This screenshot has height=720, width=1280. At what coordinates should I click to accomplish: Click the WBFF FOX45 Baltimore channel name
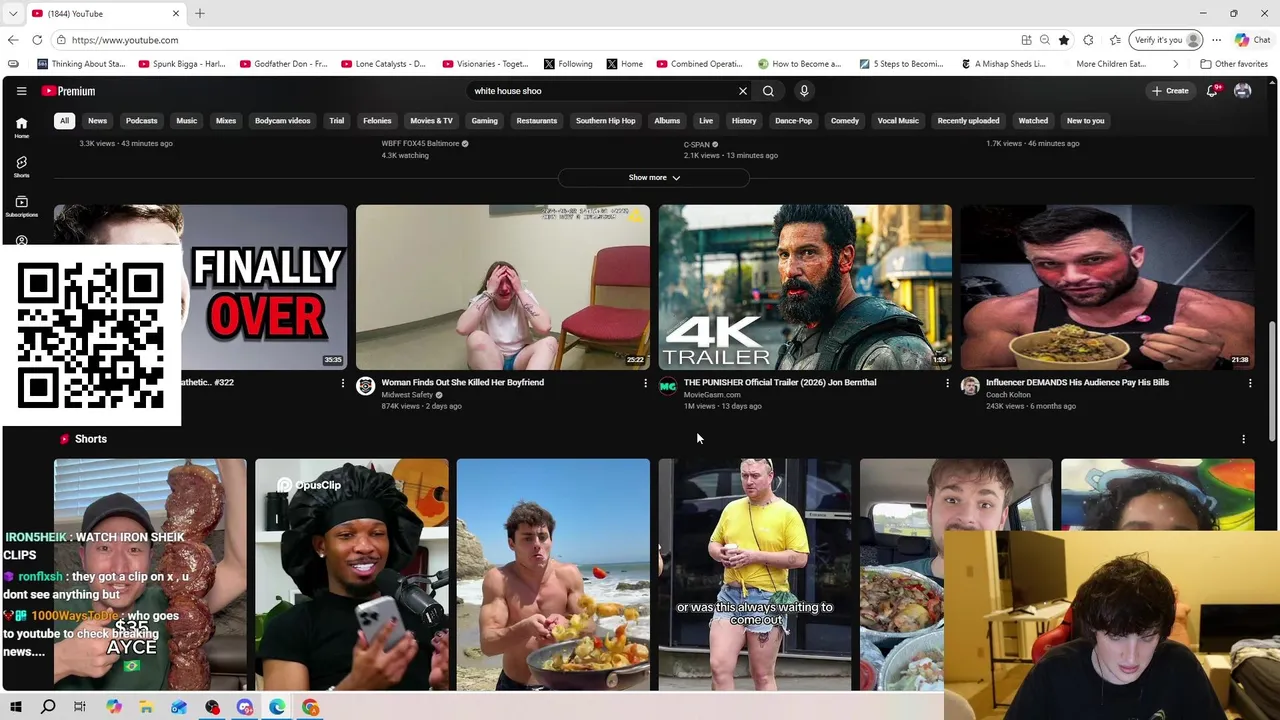[420, 143]
